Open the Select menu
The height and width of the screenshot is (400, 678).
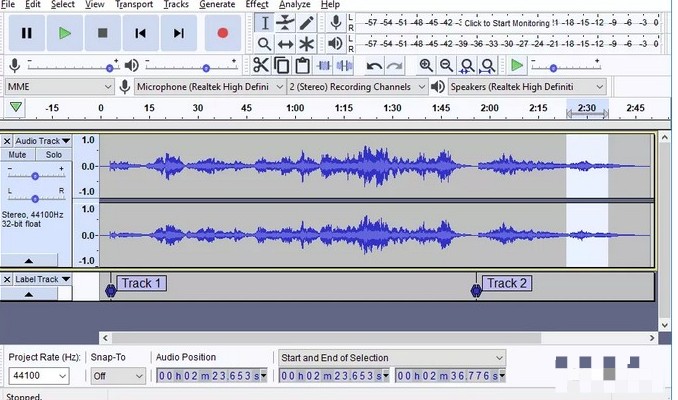click(63, 4)
